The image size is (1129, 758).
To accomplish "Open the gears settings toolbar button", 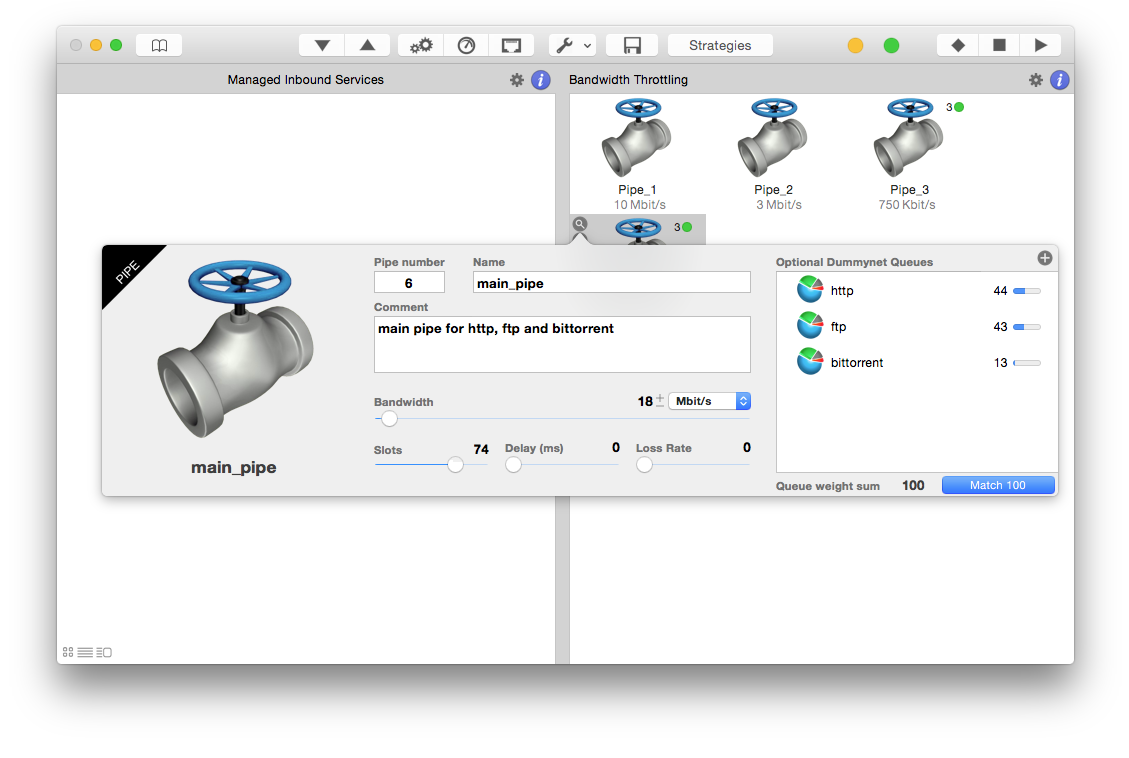I will [421, 45].
